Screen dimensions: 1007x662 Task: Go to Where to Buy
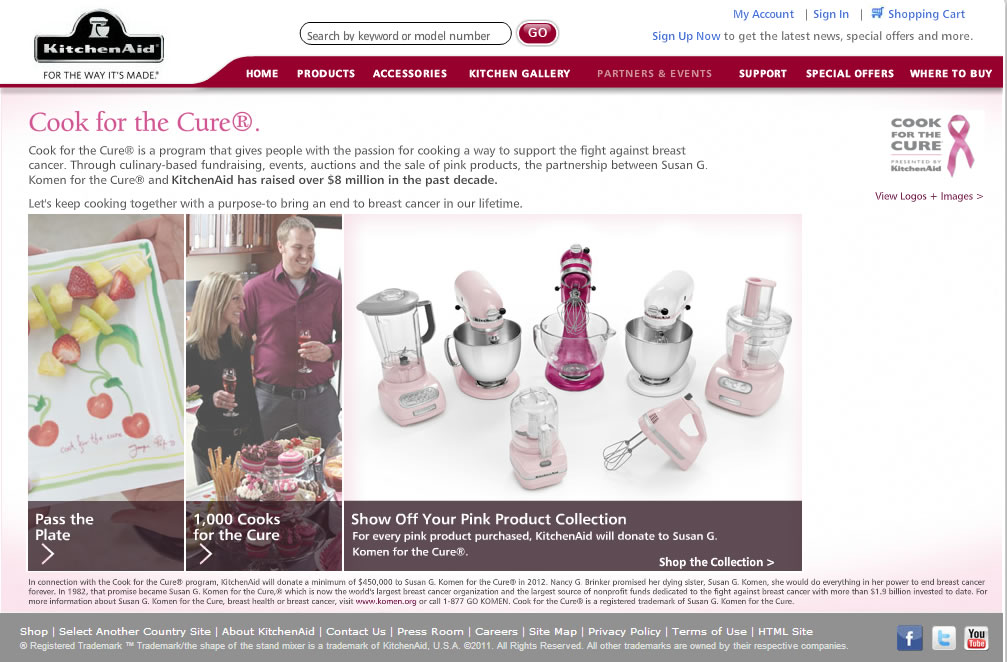tap(950, 74)
